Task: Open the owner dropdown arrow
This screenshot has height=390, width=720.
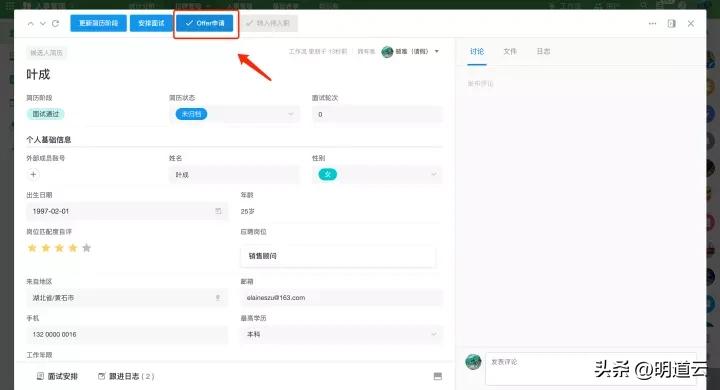Action: (437, 51)
